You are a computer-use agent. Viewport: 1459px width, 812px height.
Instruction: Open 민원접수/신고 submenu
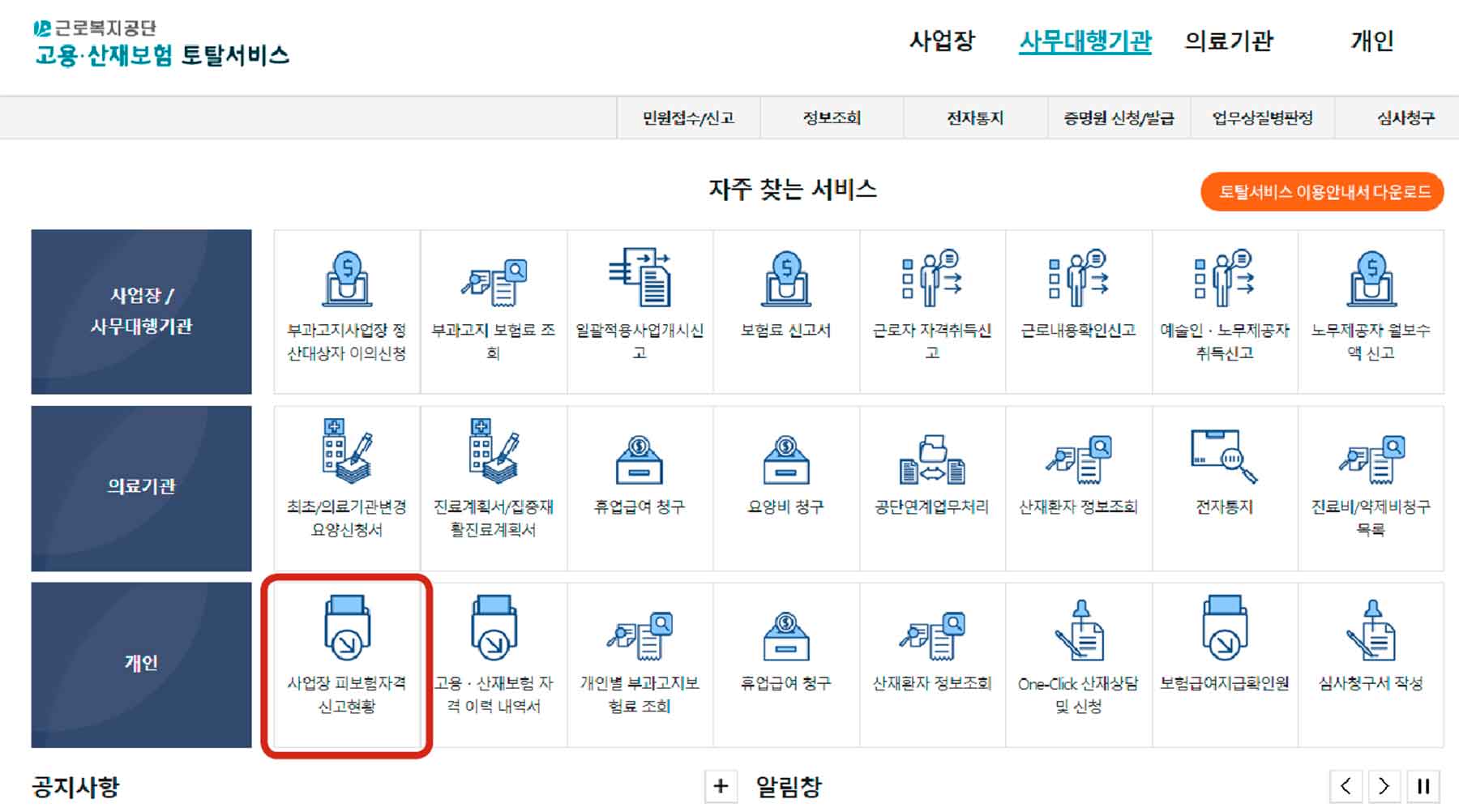688,118
